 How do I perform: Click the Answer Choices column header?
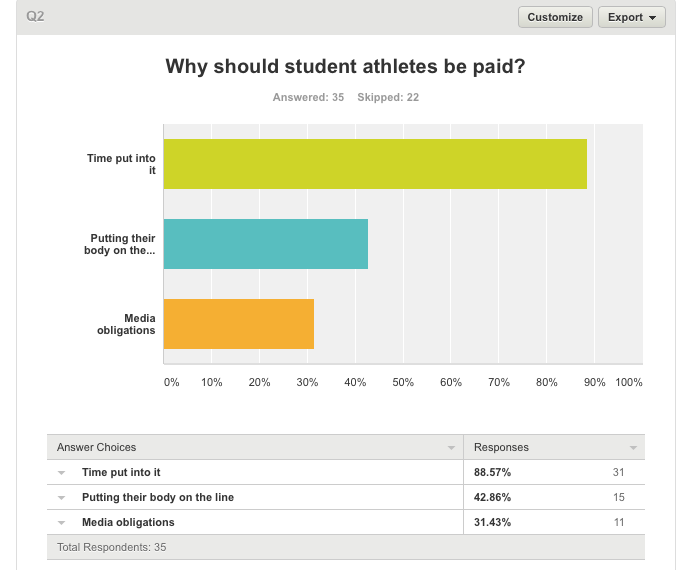click(97, 447)
